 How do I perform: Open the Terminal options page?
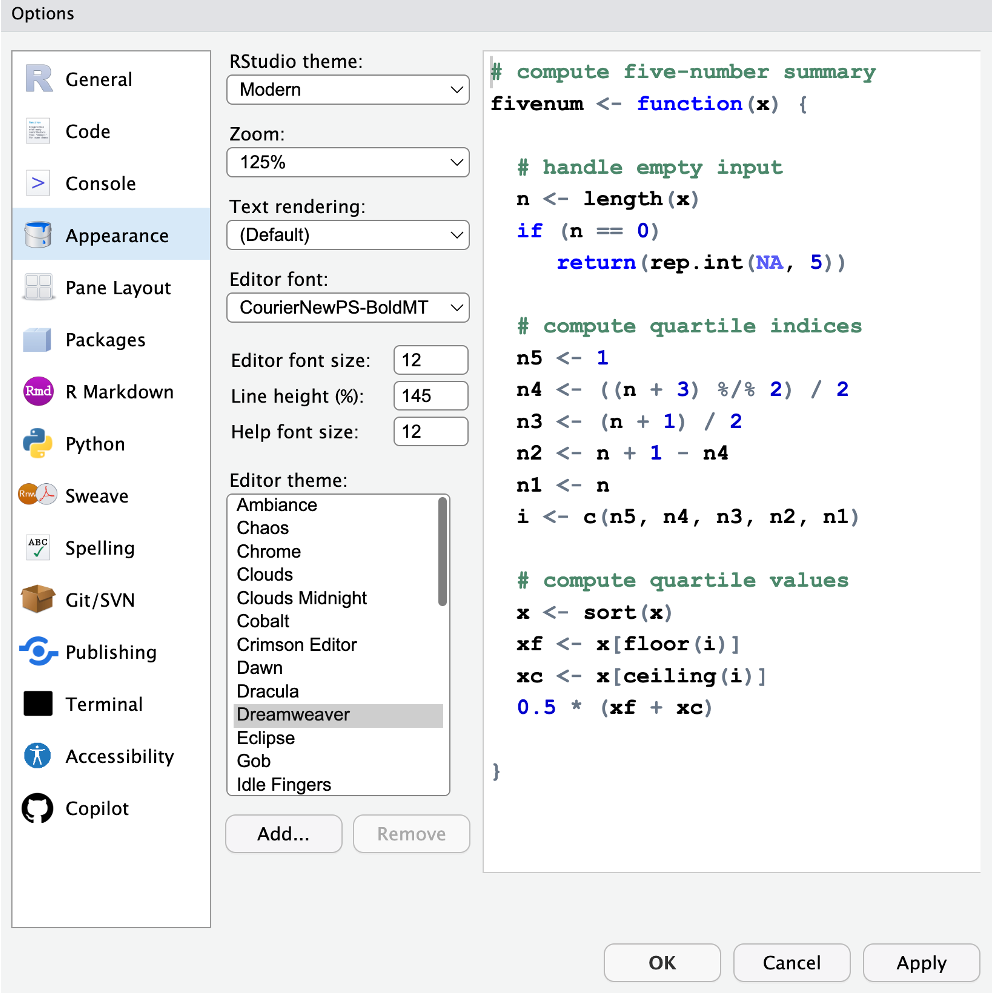111,704
